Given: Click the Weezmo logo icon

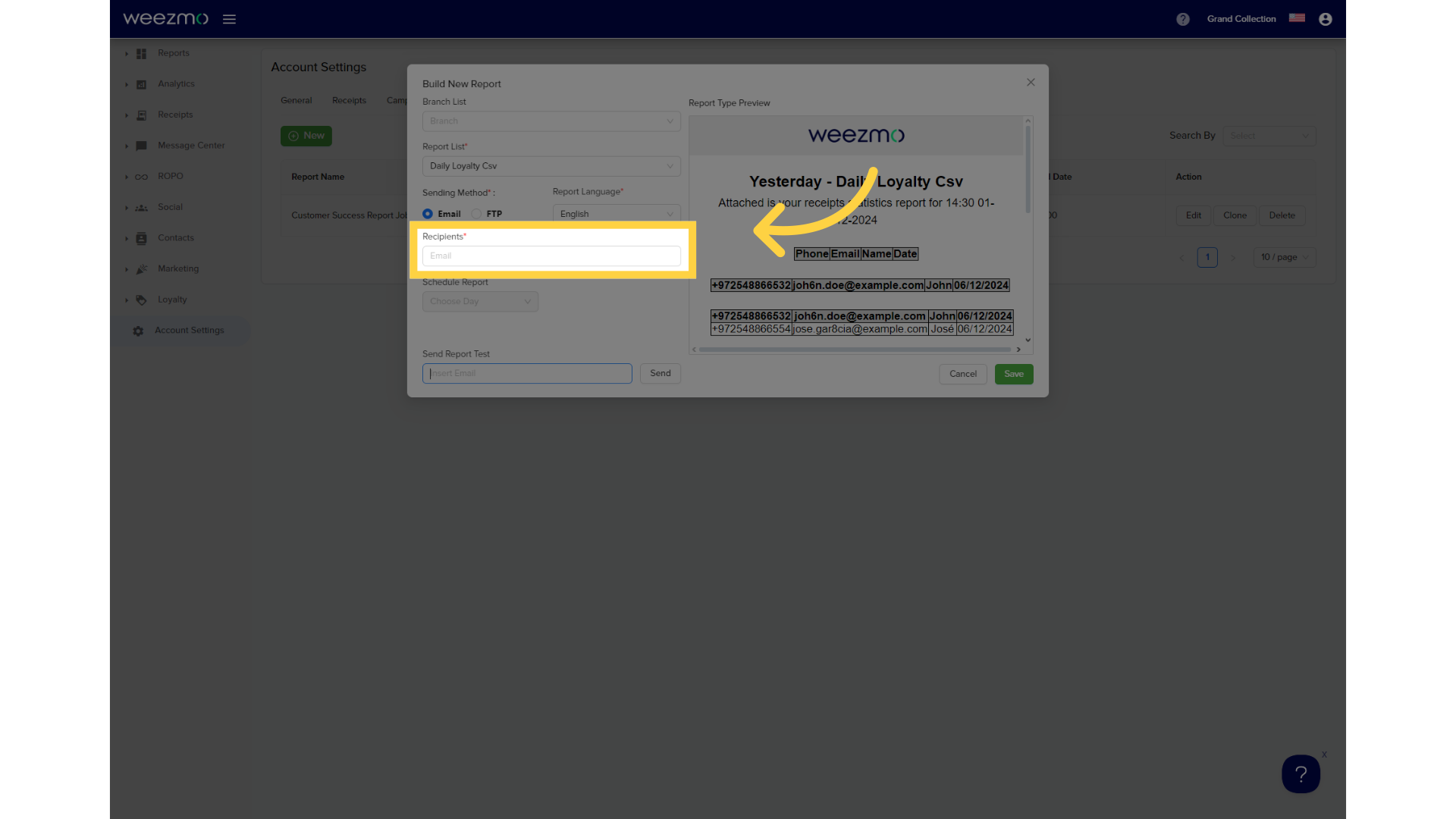Looking at the screenshot, I should tap(167, 19).
